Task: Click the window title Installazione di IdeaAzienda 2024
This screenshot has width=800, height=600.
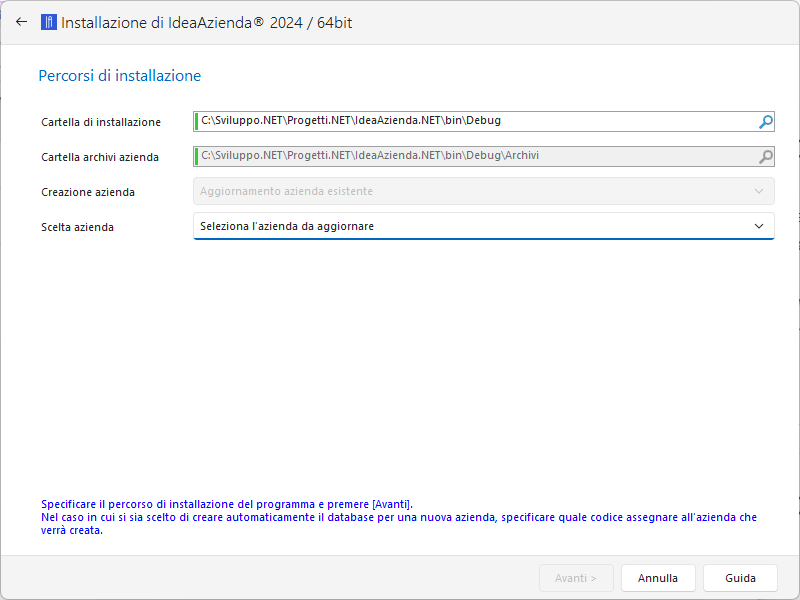Action: [x=207, y=23]
